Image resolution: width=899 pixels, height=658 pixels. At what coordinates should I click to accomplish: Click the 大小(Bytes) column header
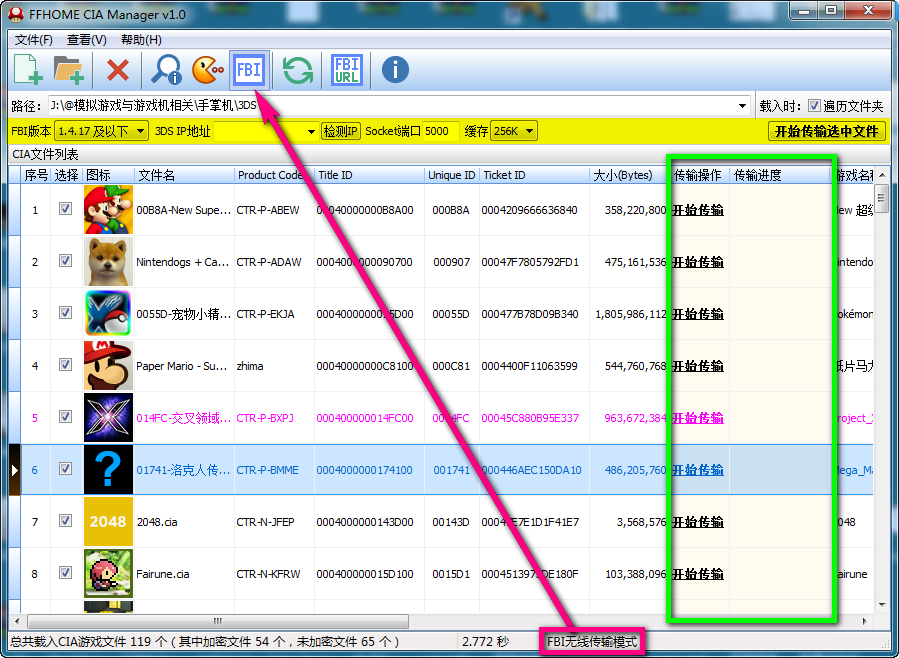[x=629, y=175]
